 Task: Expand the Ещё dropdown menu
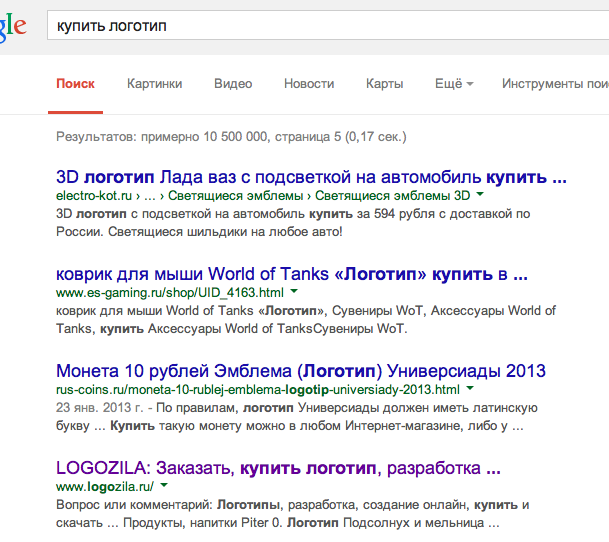coord(453,84)
